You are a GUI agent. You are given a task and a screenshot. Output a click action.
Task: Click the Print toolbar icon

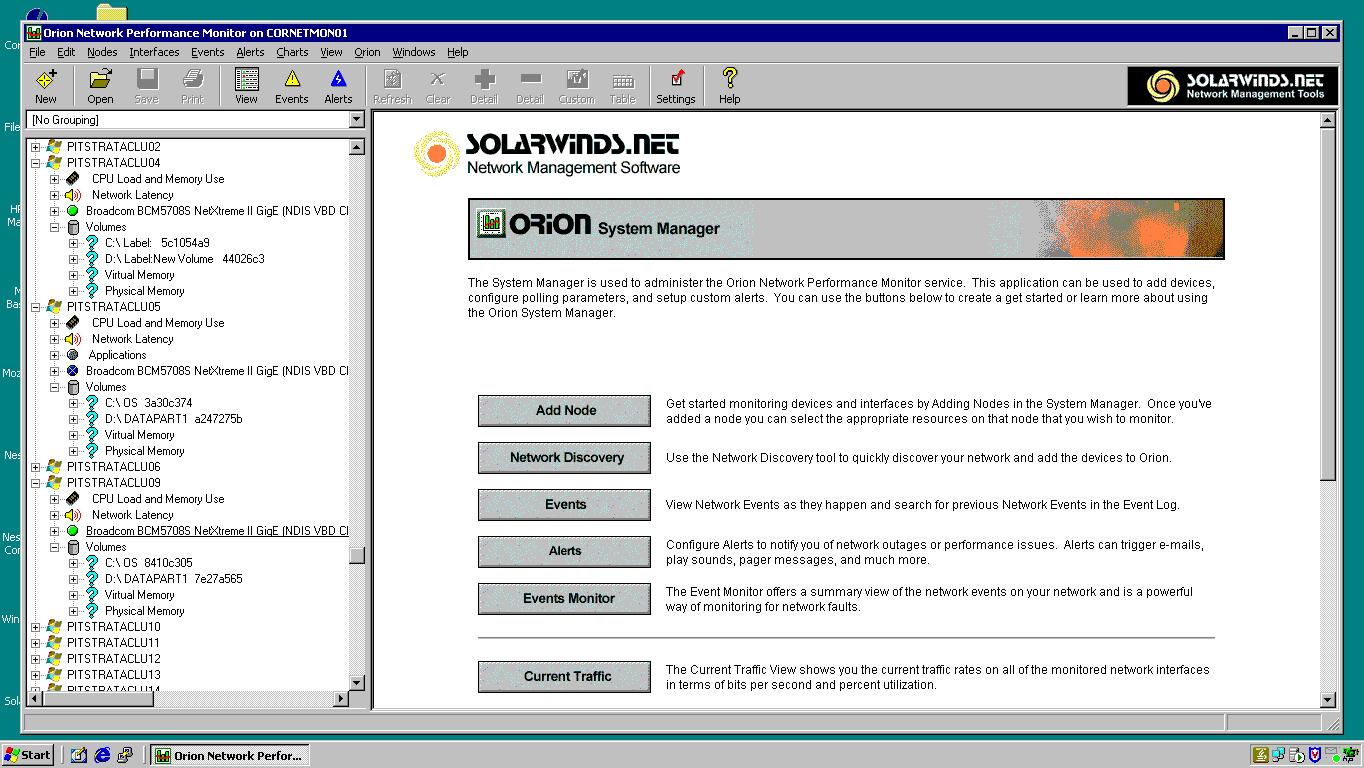tap(192, 86)
